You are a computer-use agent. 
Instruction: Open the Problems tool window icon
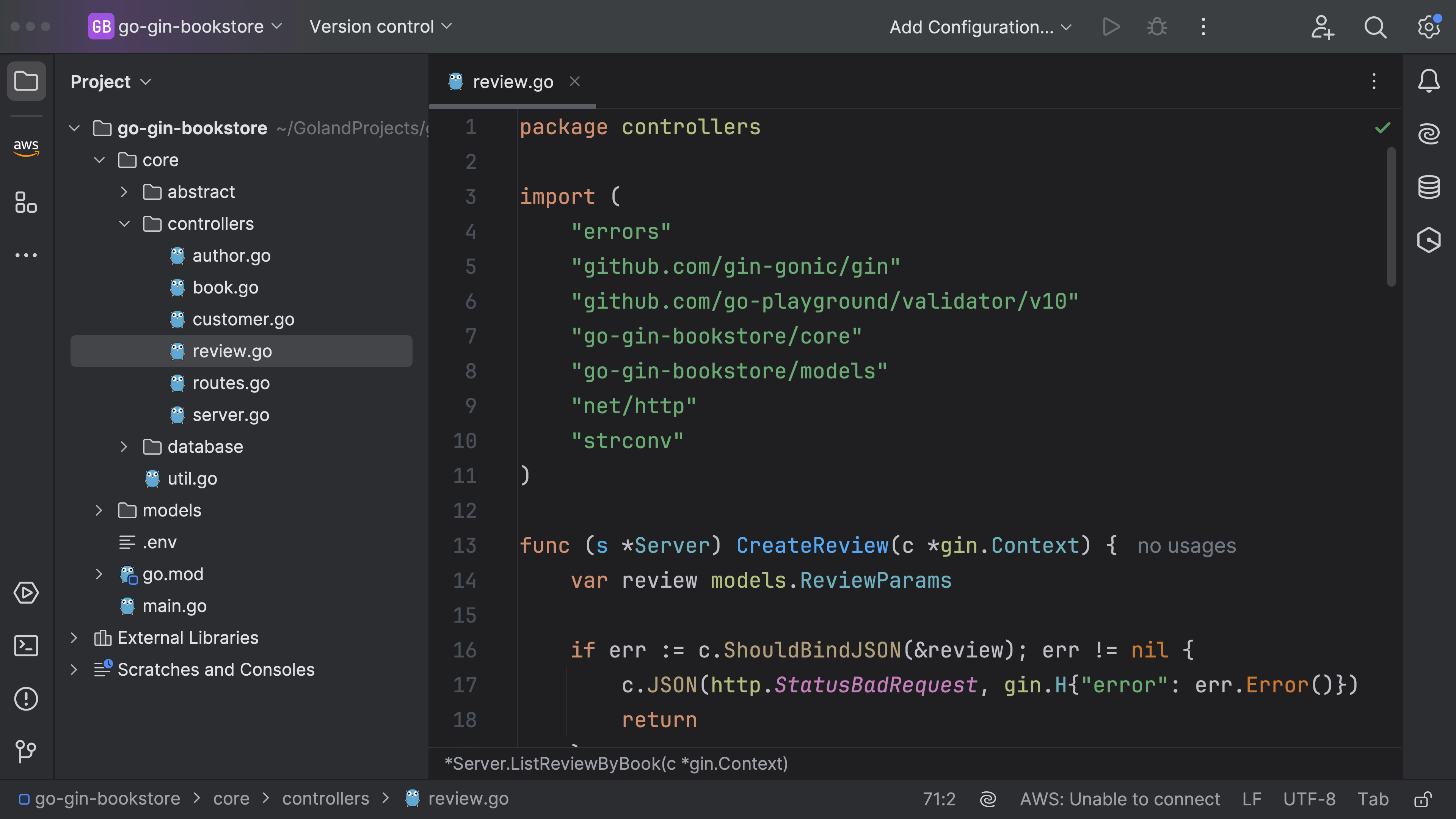[26, 698]
